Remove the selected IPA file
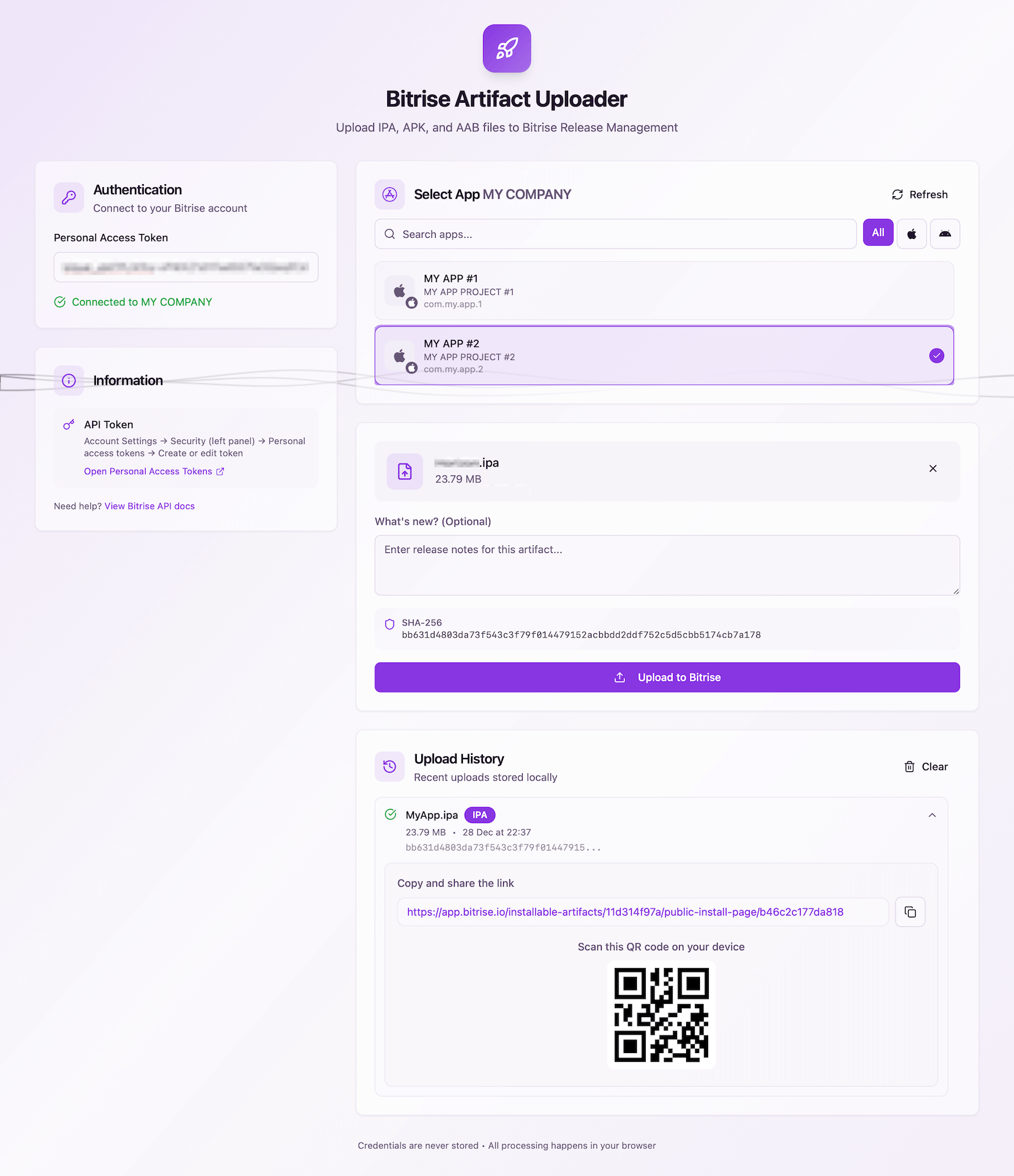The image size is (1014, 1176). tap(933, 469)
